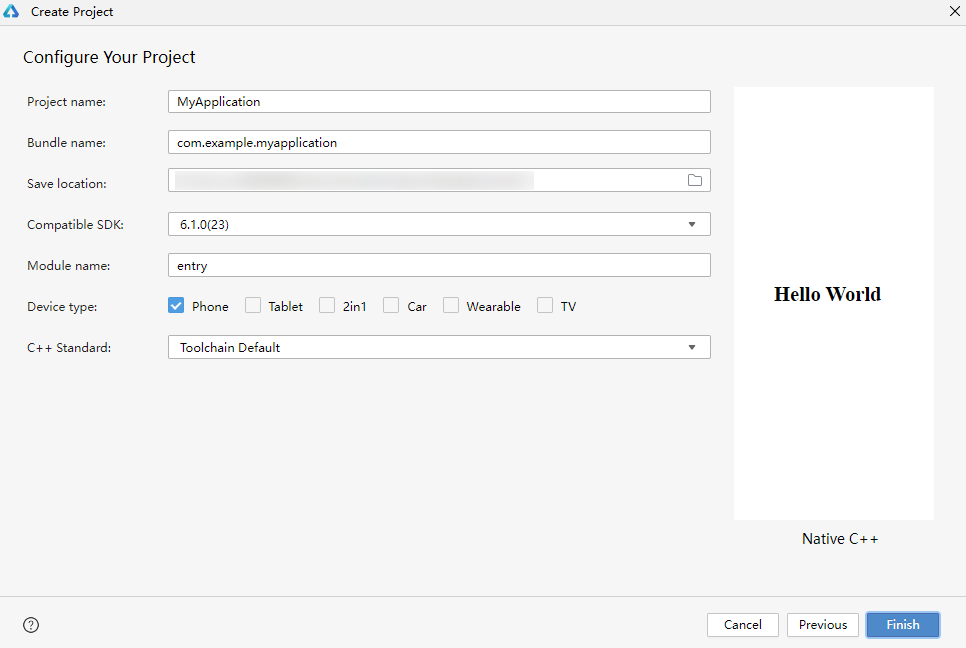The image size is (966, 648).
Task: Enable the Tablet device type checkbox
Action: pyautogui.click(x=253, y=306)
